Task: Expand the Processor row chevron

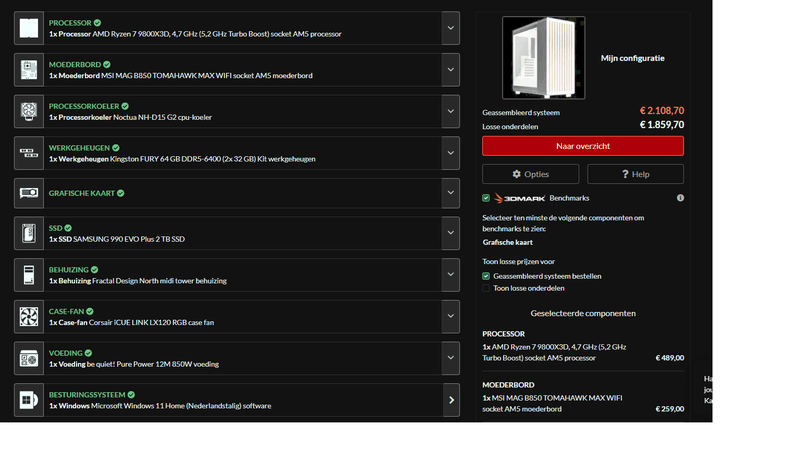Action: (451, 28)
